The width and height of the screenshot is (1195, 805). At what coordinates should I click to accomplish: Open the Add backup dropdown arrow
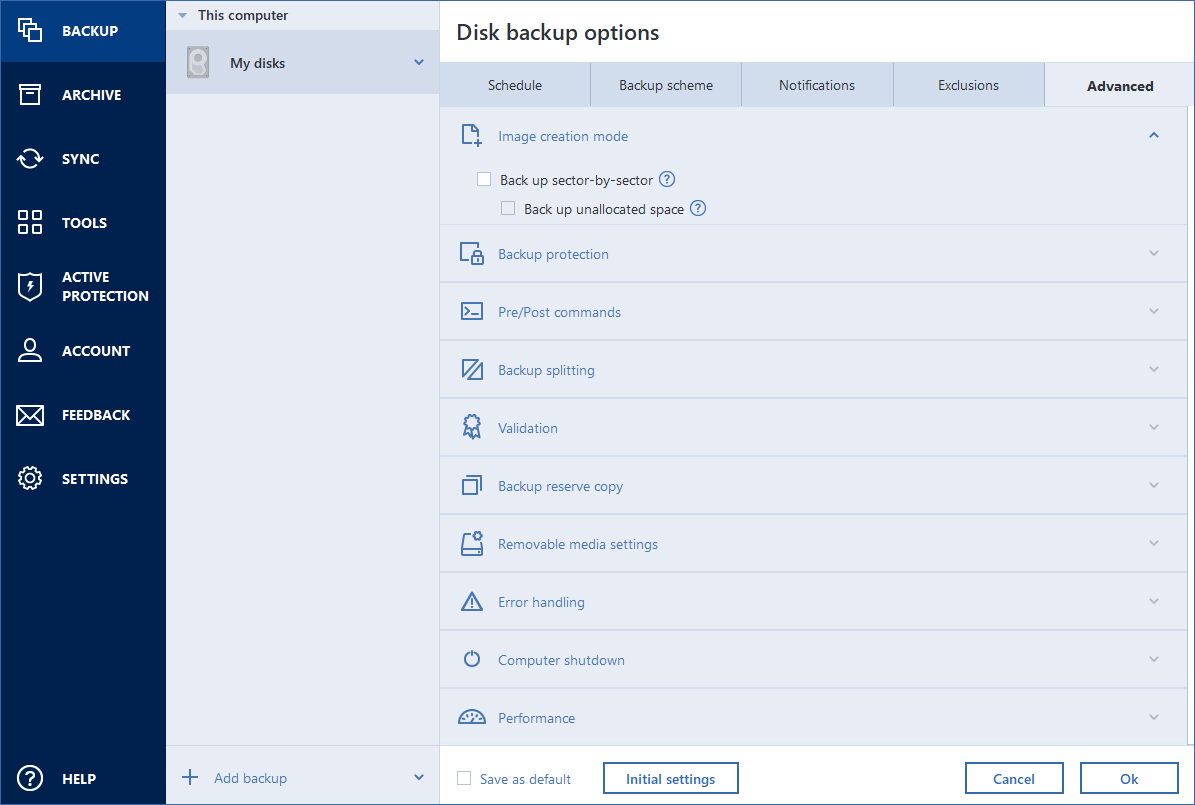click(418, 778)
